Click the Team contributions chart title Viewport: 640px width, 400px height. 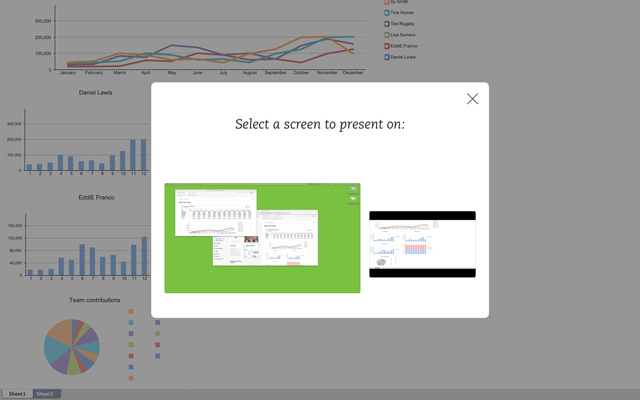[x=95, y=300]
